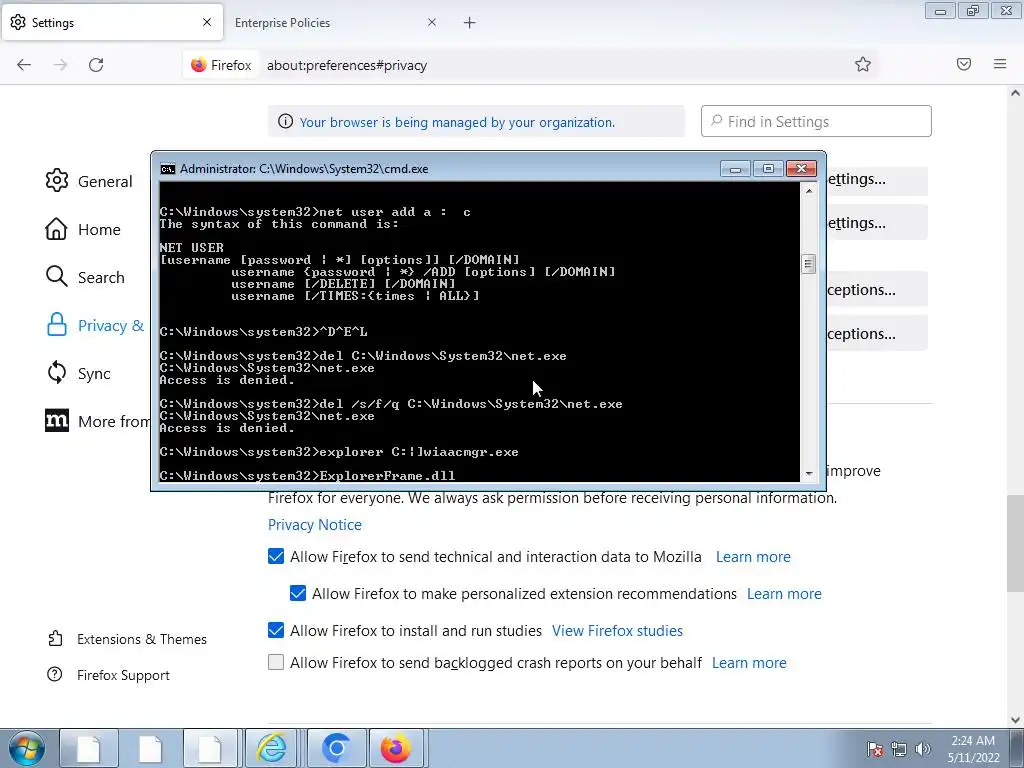Click the second blank document taskbar item

point(150,748)
